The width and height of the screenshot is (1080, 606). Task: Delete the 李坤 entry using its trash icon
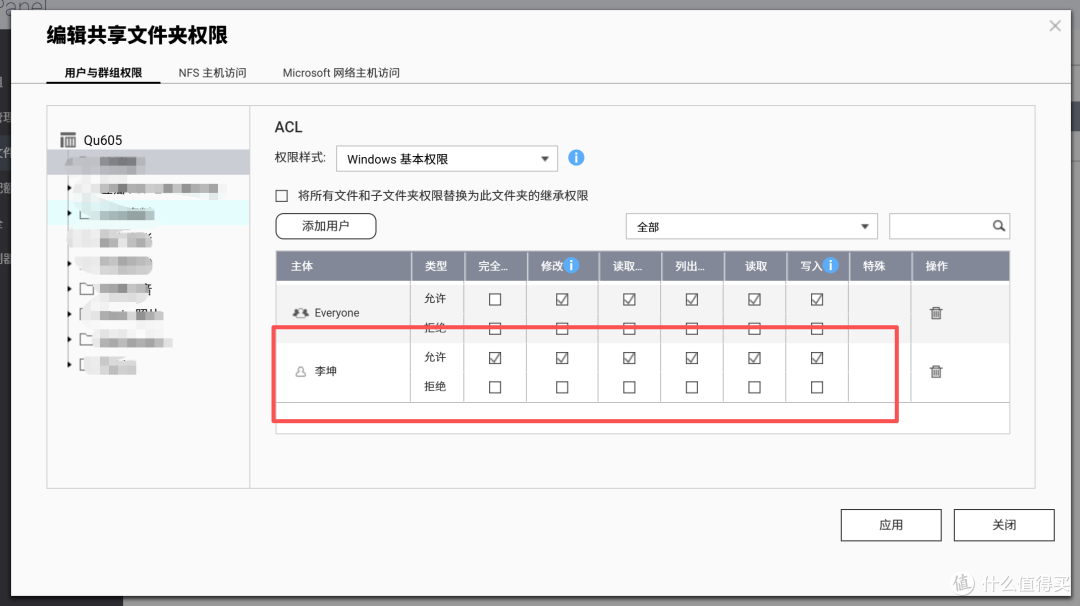935,371
